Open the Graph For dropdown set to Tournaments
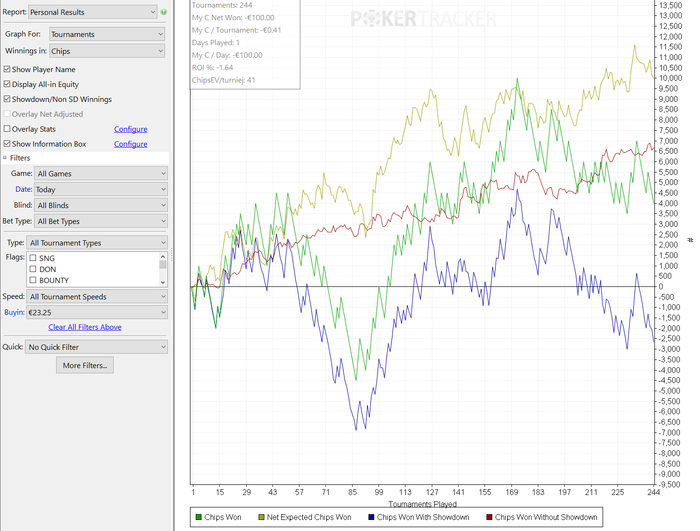This screenshot has width=700, height=531. pos(107,34)
